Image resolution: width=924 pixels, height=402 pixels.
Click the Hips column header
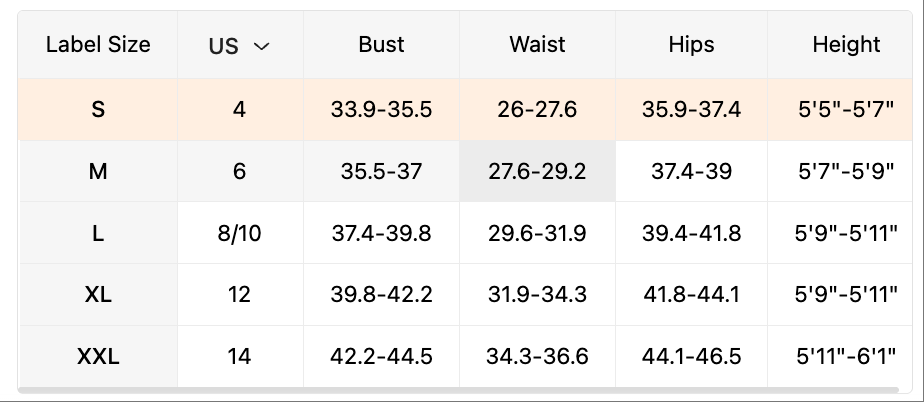pos(691,45)
